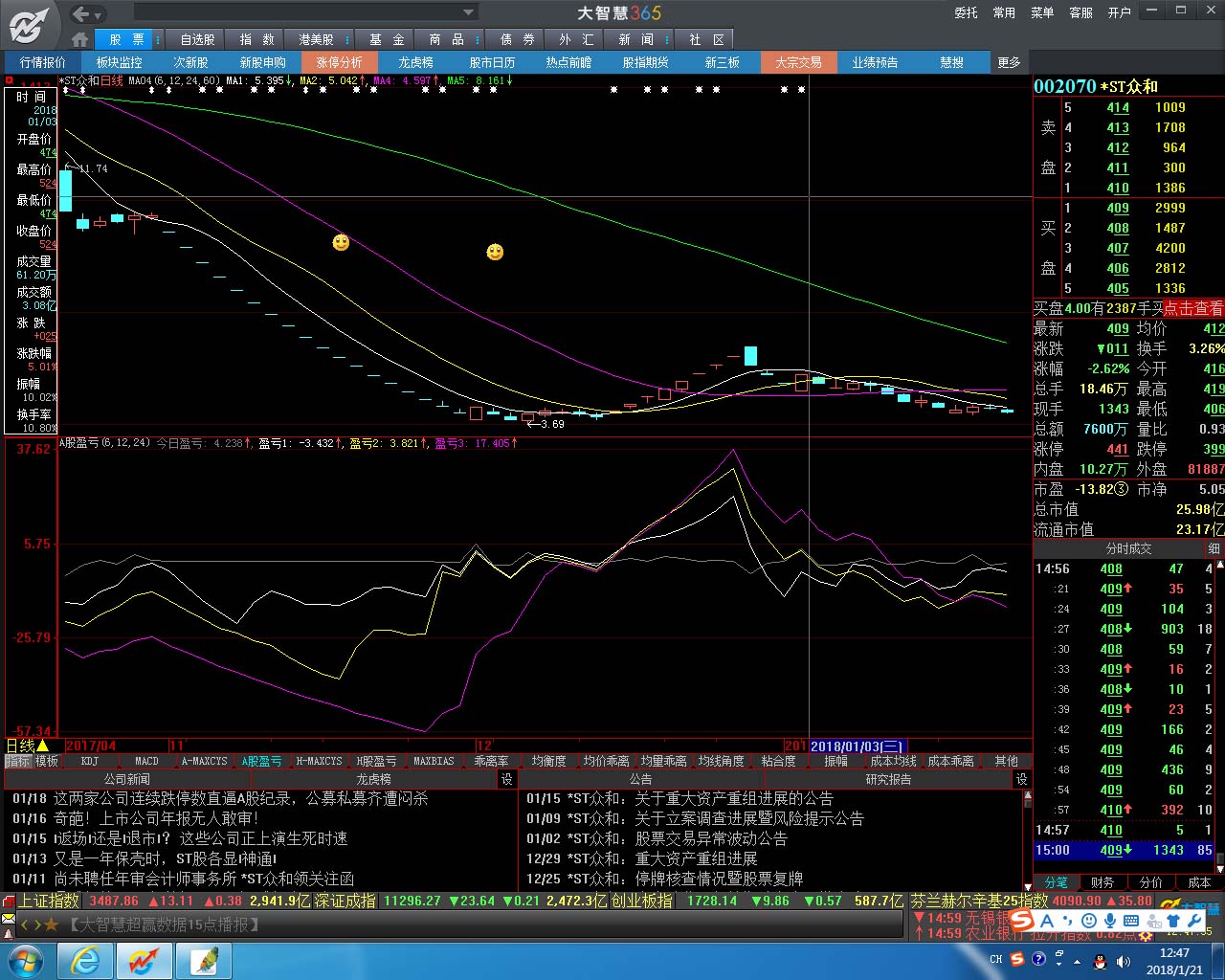Viewport: 1225px width, 980px height.
Task: Click 龙虎榜 toolbar button
Action: [415, 62]
